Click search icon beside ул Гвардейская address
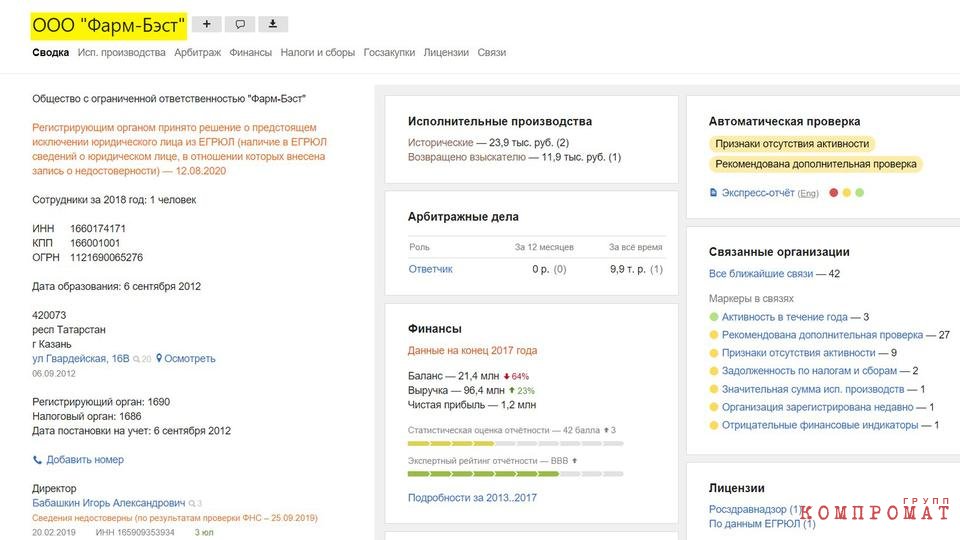Screen dimensions: 960x540 pos(137,359)
